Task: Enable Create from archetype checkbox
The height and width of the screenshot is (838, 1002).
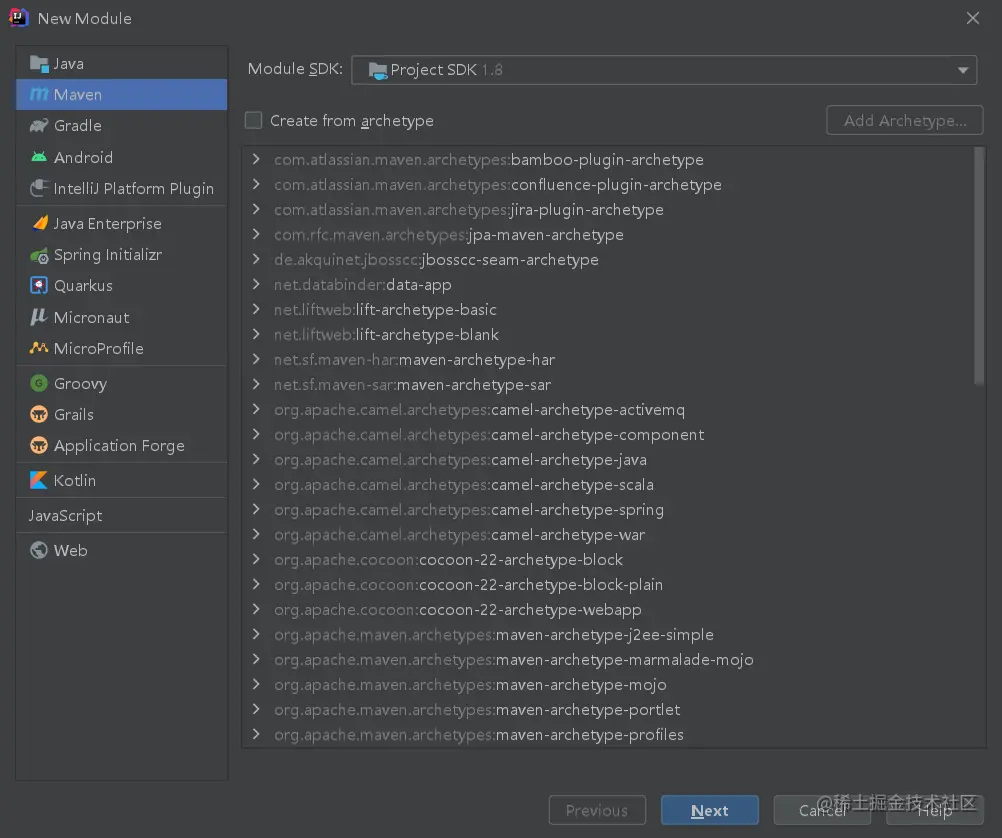Action: 254,120
